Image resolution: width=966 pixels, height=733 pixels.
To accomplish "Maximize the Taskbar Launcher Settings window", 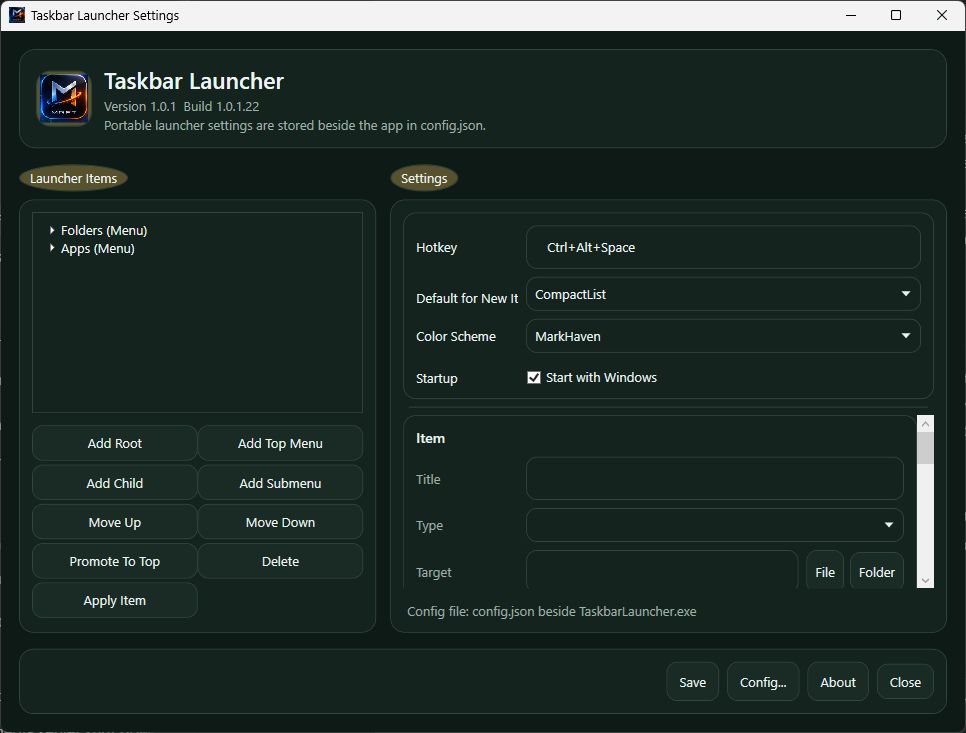I will point(896,15).
